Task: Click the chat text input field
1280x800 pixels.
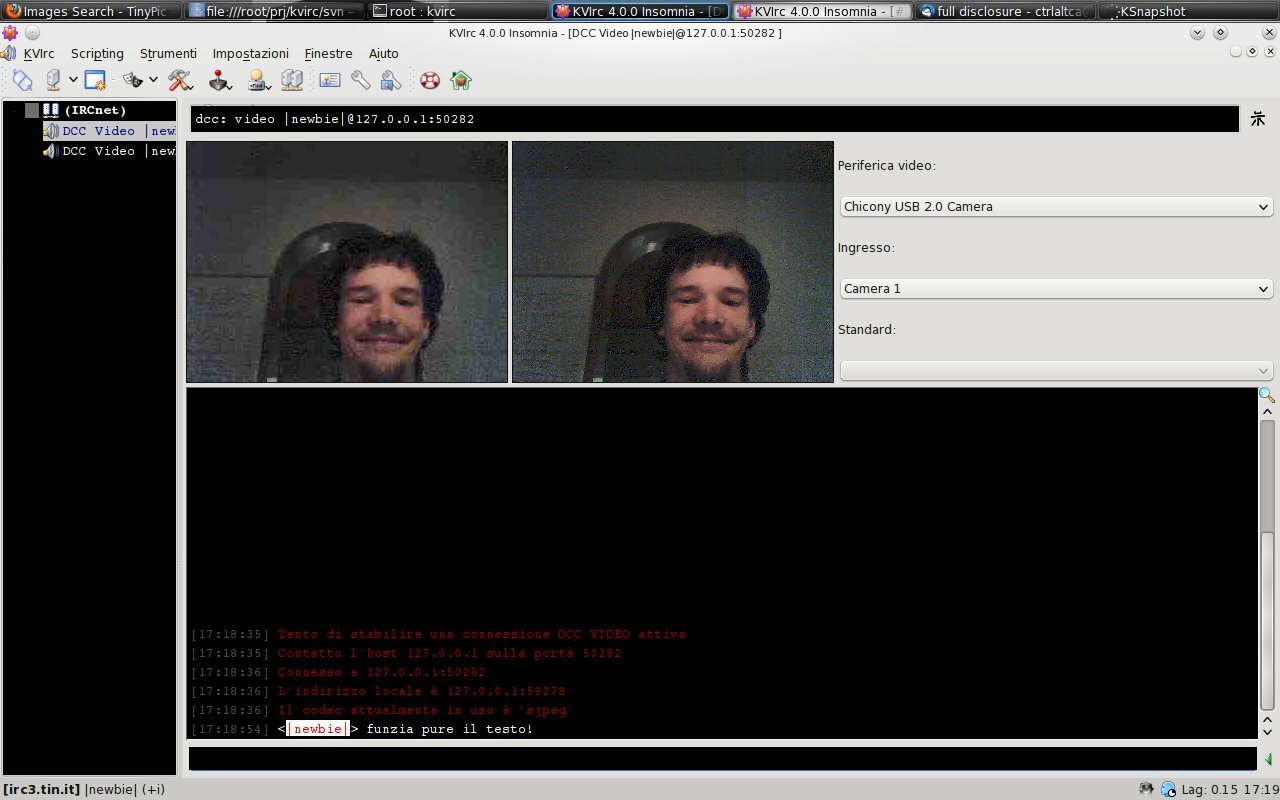Action: click(722, 759)
